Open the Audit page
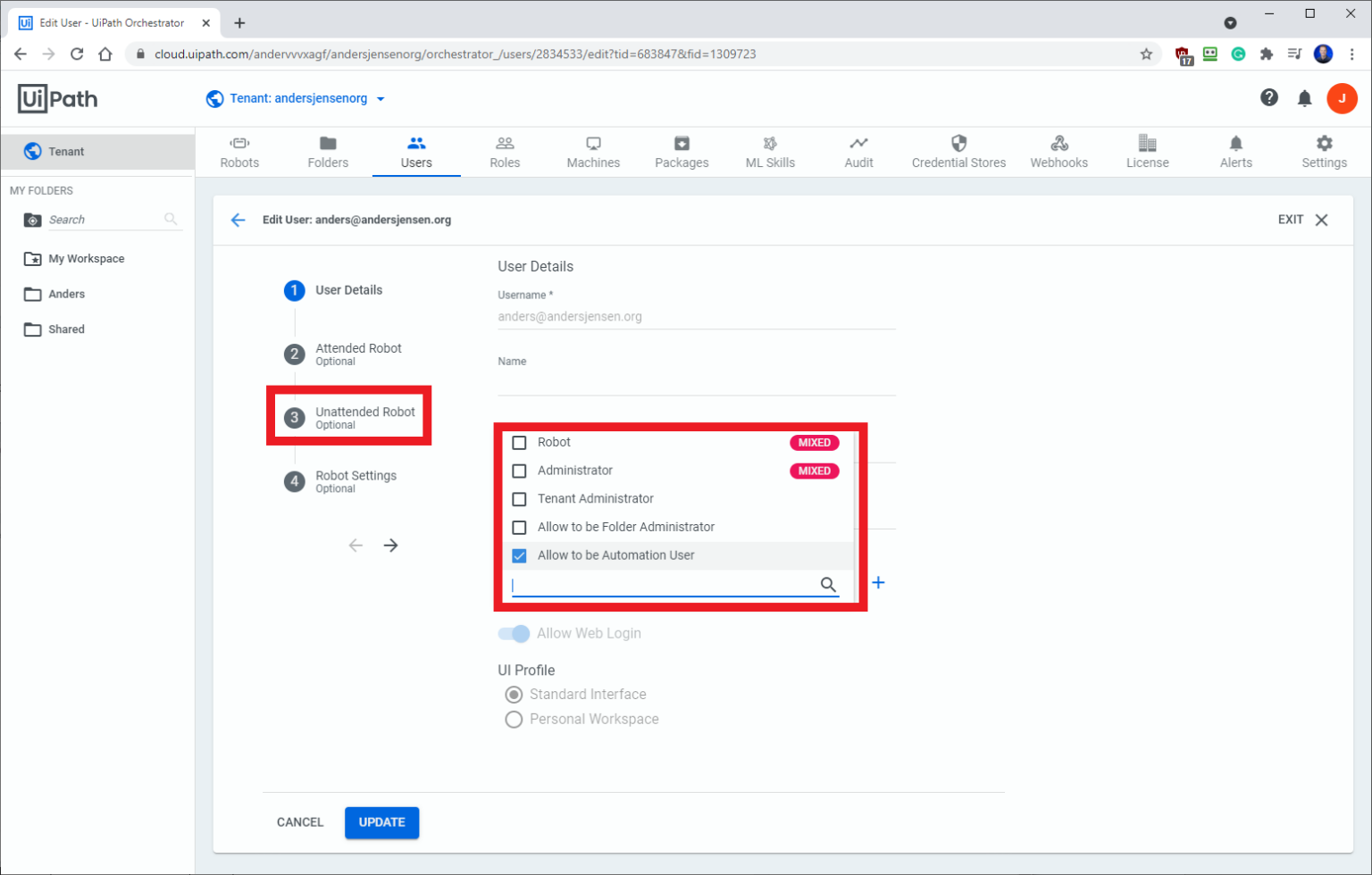1372x875 pixels. tap(858, 152)
